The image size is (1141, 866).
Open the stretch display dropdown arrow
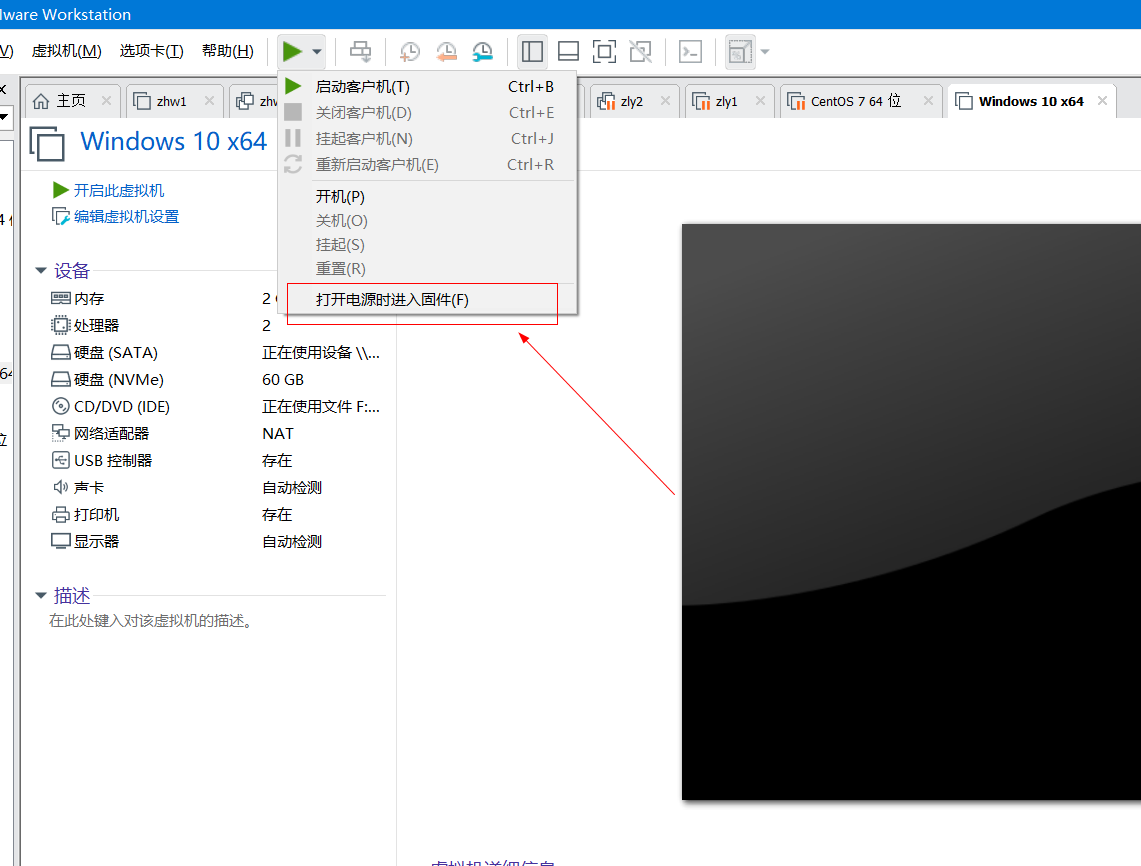point(765,52)
